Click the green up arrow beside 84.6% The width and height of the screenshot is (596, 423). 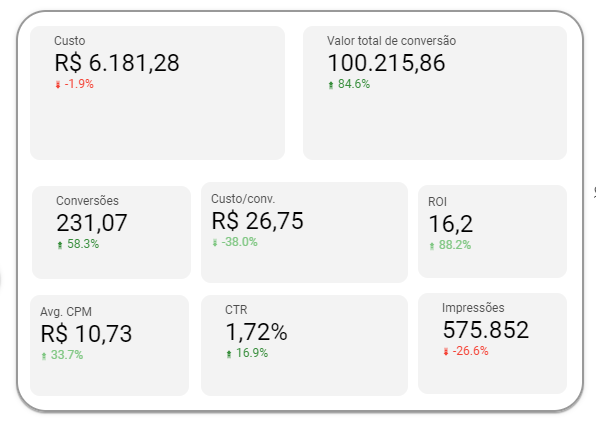(x=331, y=85)
